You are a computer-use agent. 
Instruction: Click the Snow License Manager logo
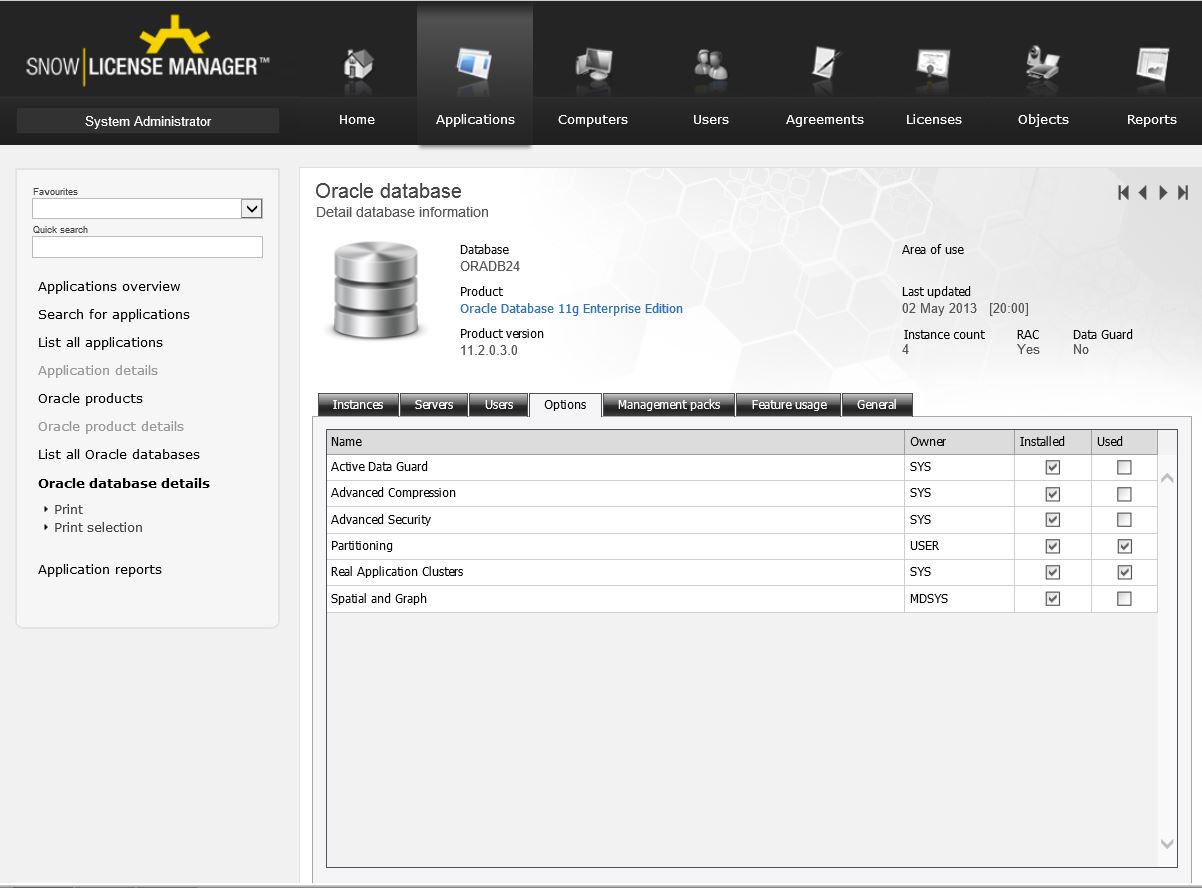pos(148,53)
